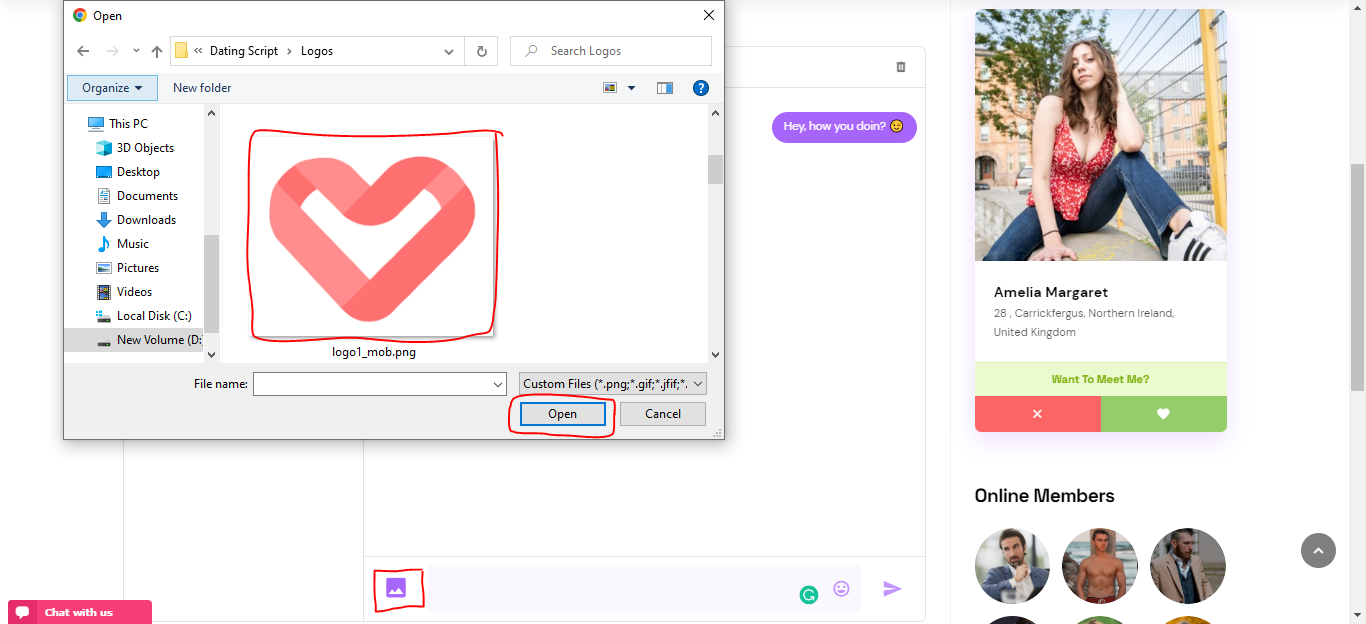This screenshot has width=1366, height=624.
Task: Open the shirtless man online member avatar
Action: click(x=1100, y=566)
